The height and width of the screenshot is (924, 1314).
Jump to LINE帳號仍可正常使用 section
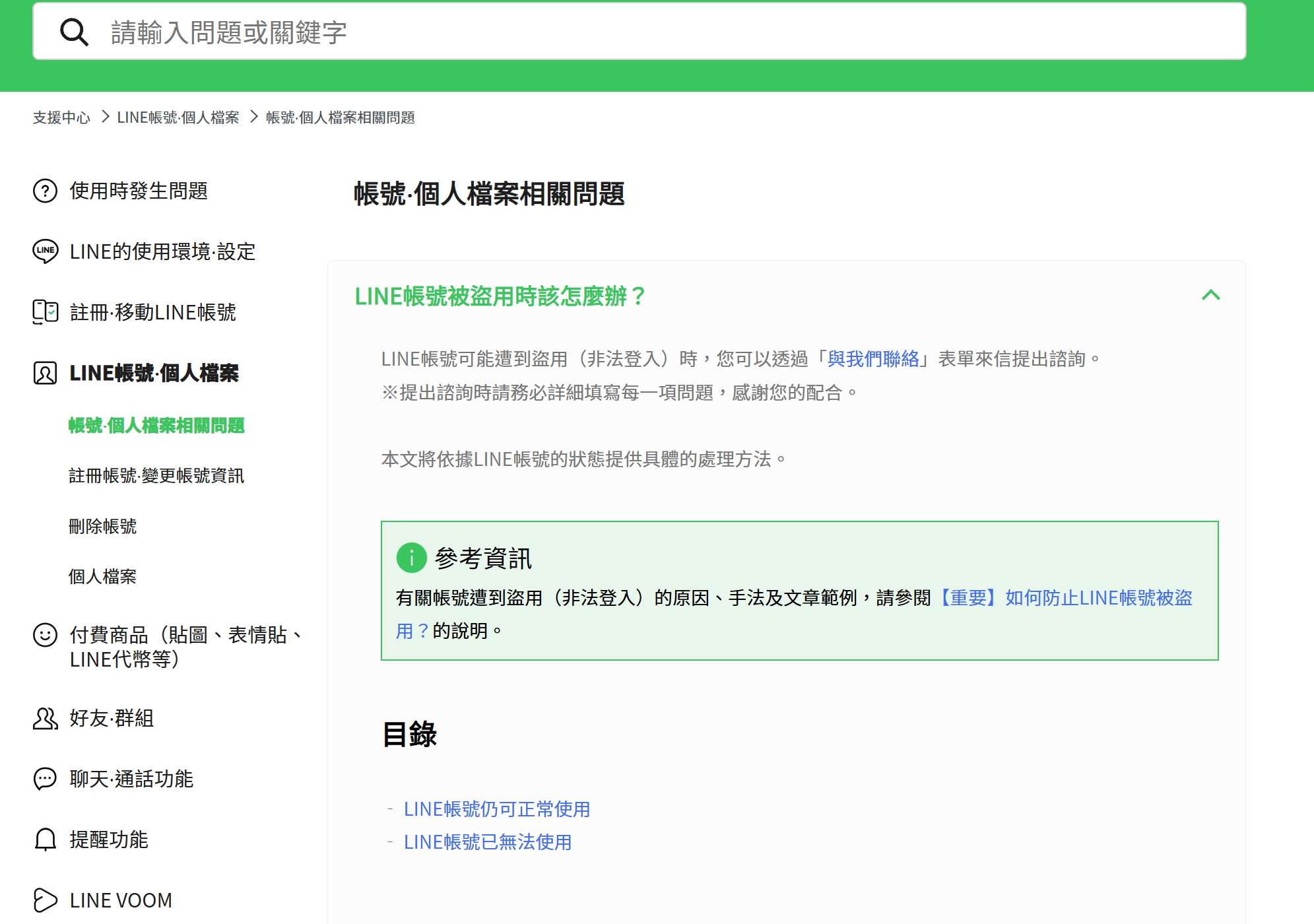[496, 809]
